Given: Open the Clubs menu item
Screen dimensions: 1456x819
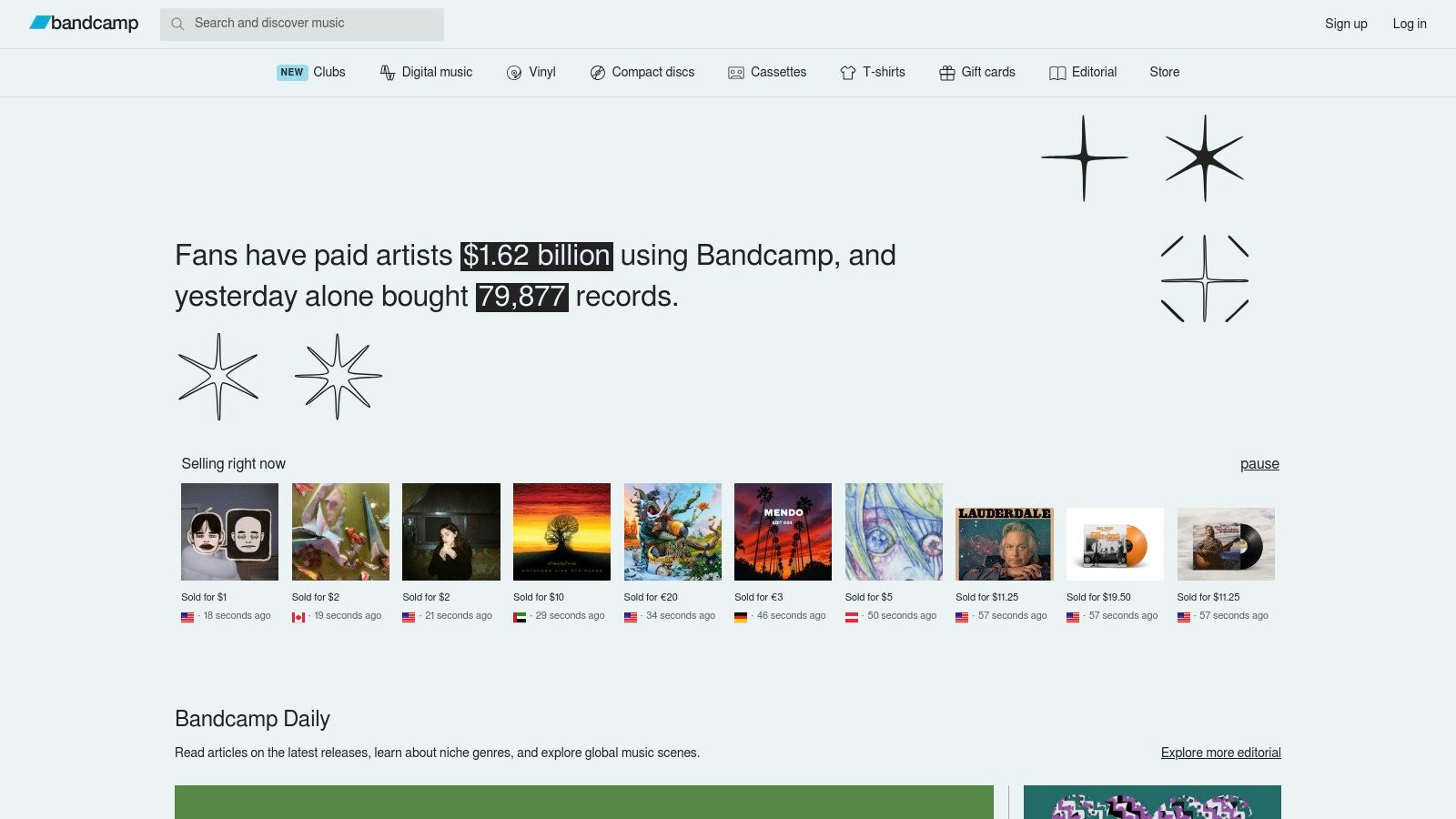Looking at the screenshot, I should coord(329,72).
